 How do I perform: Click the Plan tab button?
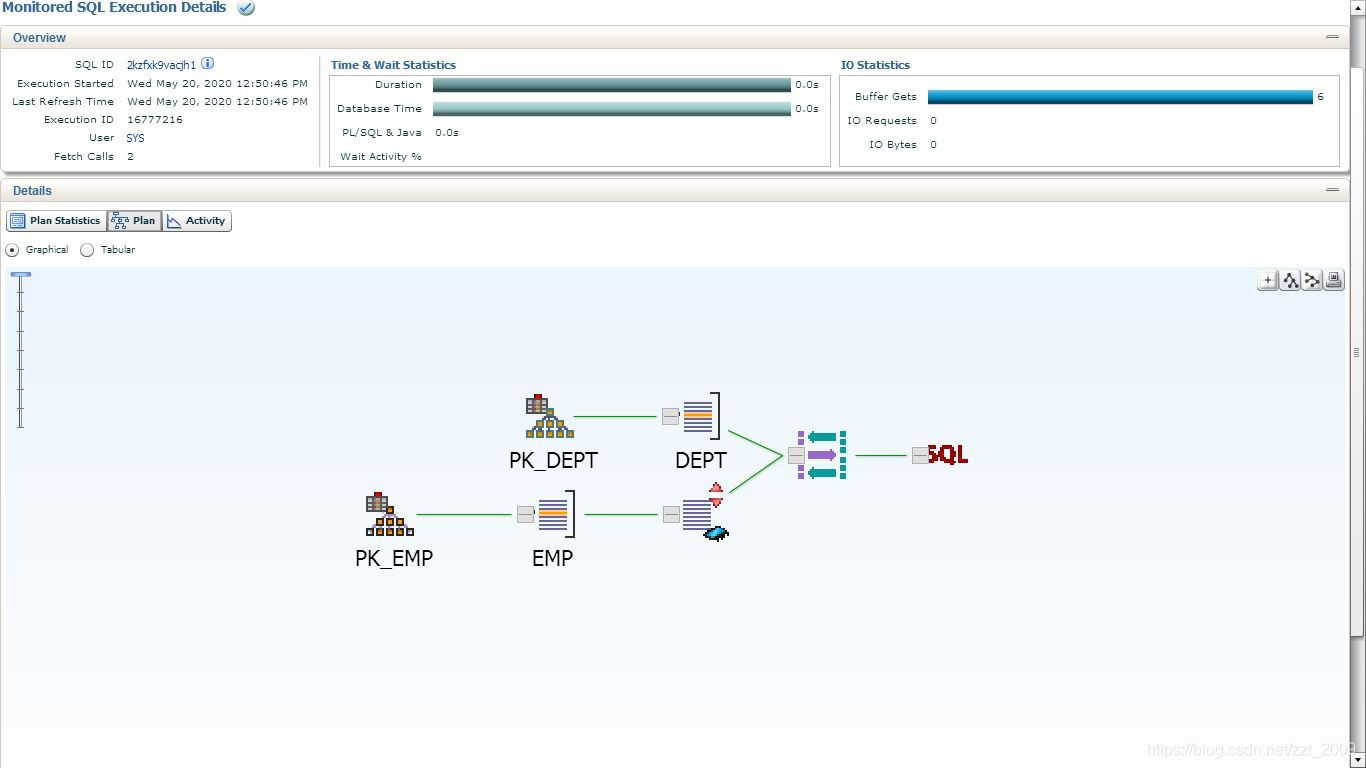pos(134,221)
